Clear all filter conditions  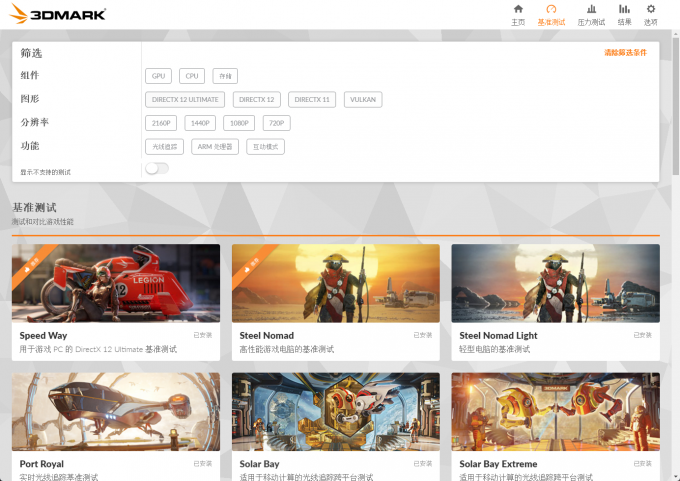pos(625,52)
